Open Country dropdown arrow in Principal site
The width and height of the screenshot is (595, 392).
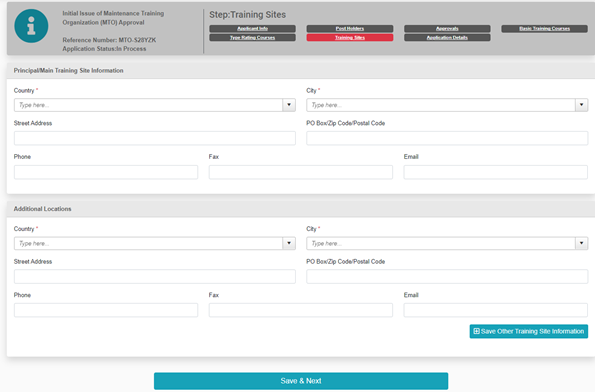[289, 105]
